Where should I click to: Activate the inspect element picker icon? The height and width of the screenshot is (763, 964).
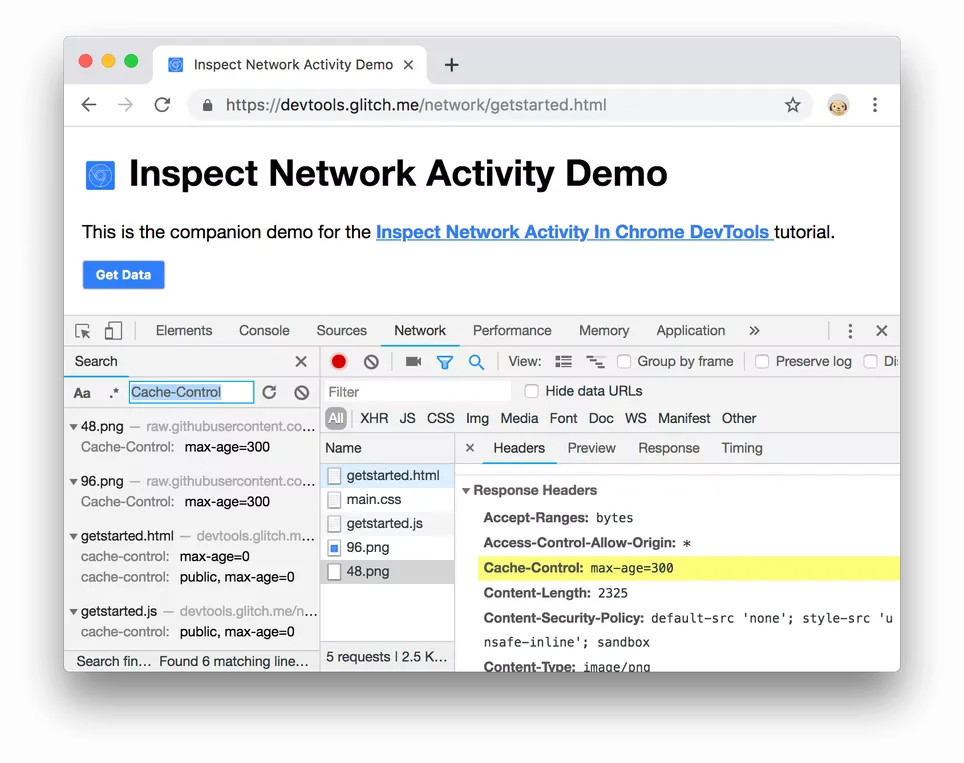point(82,331)
